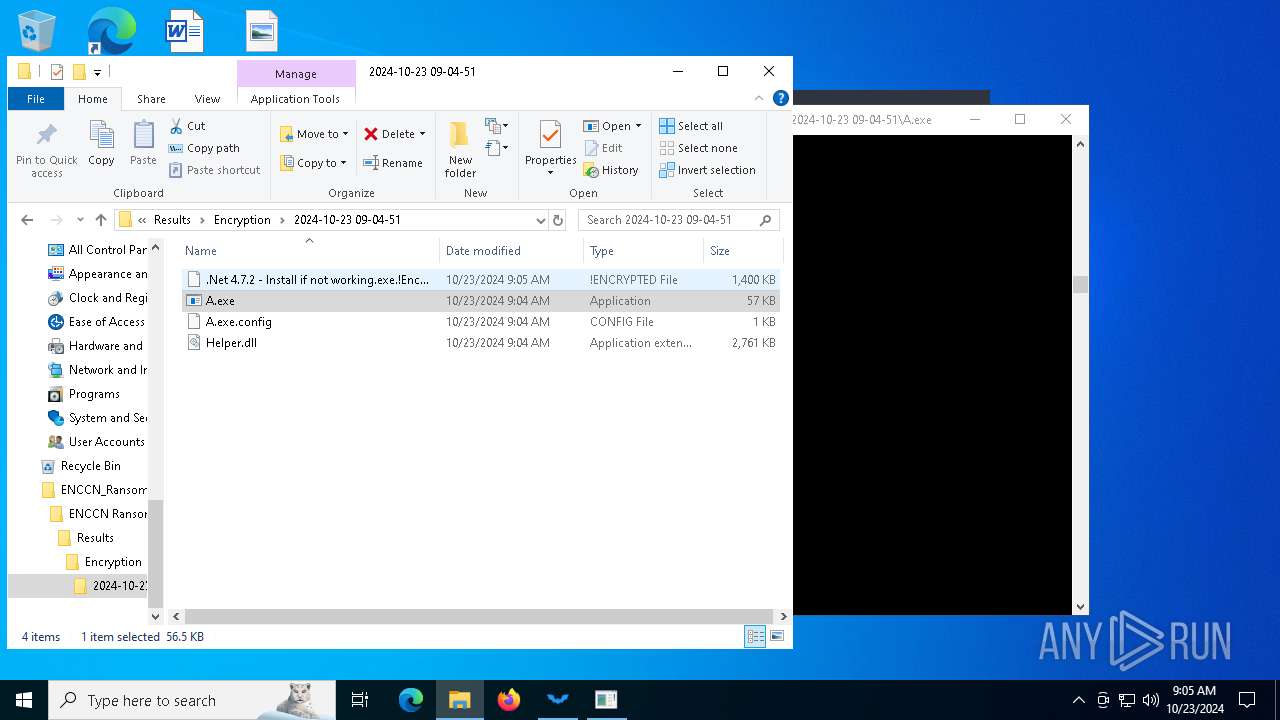Click the Cut scissors command
This screenshot has height=720, width=1280.
click(x=187, y=126)
